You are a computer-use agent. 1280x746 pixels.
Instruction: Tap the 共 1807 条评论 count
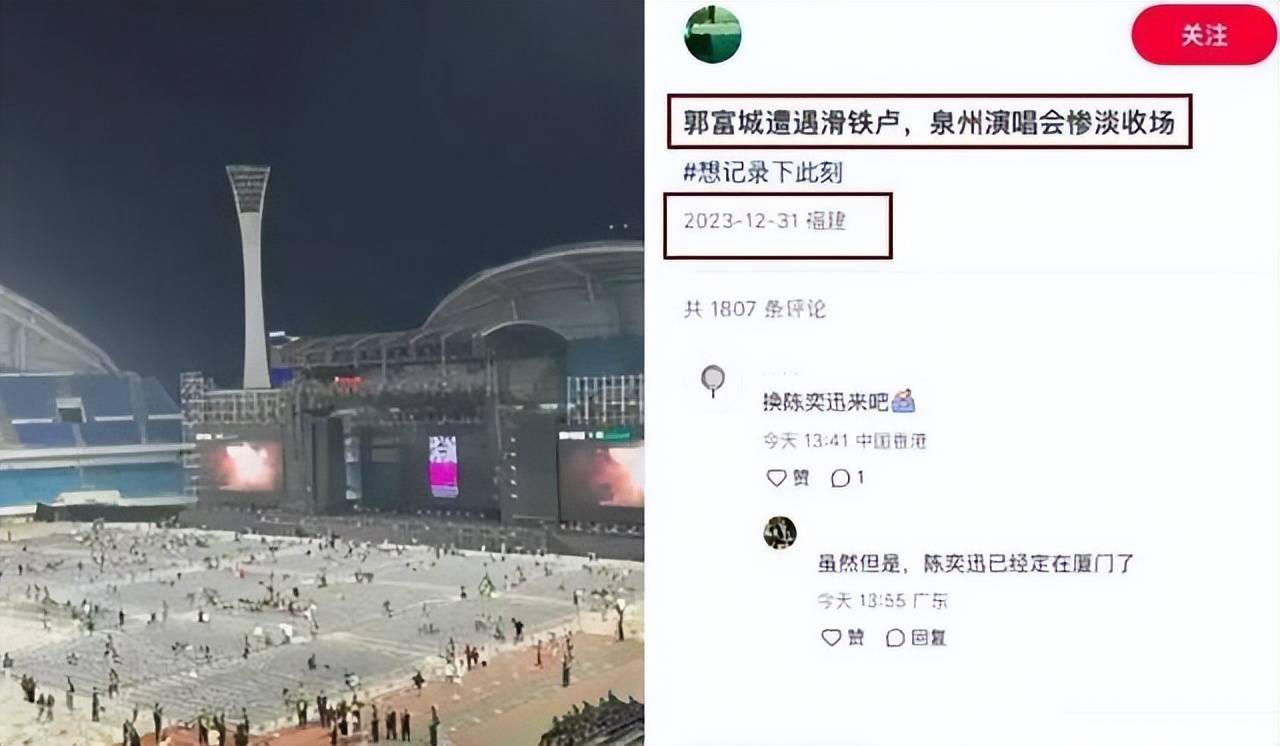pyautogui.click(x=755, y=309)
